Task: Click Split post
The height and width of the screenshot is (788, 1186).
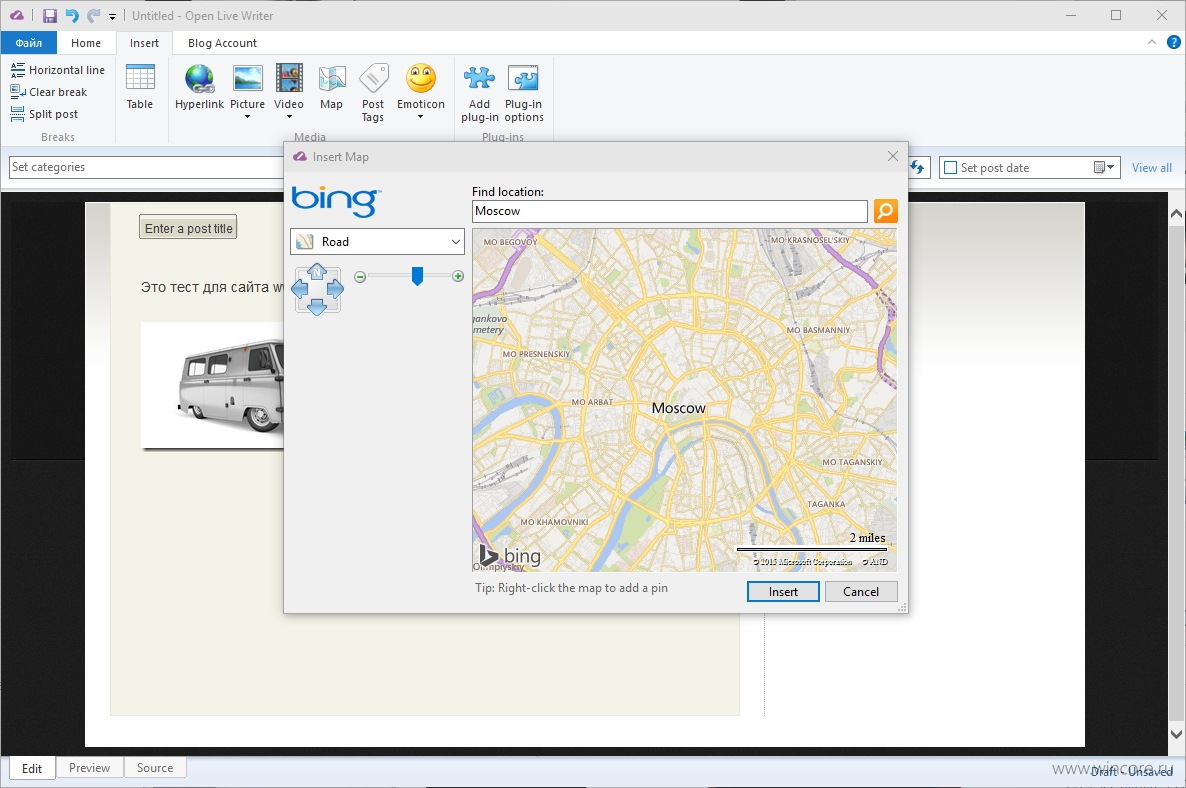Action: click(45, 114)
